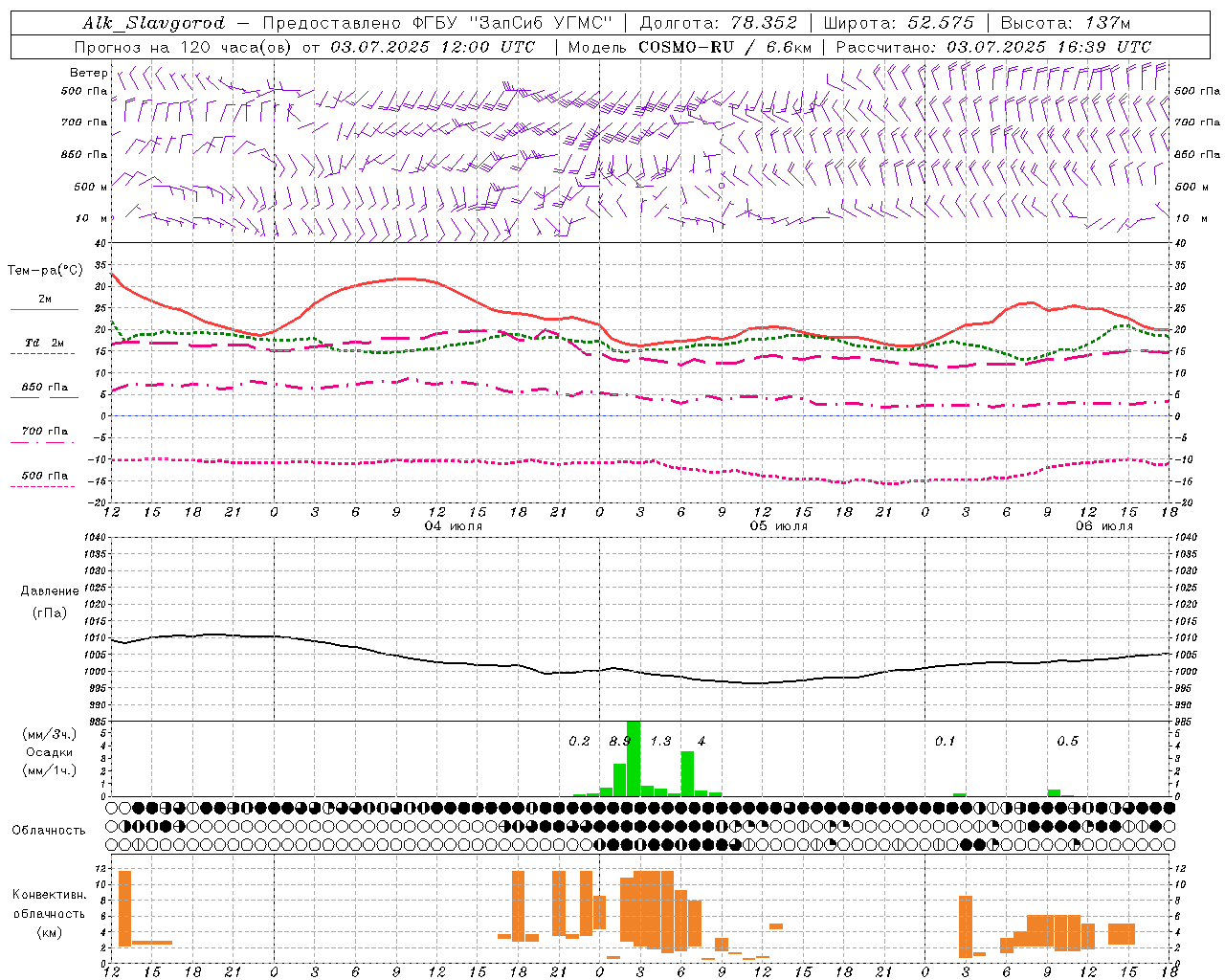
Task: Click the (мм/1ч.) units label
Action: 50,770
